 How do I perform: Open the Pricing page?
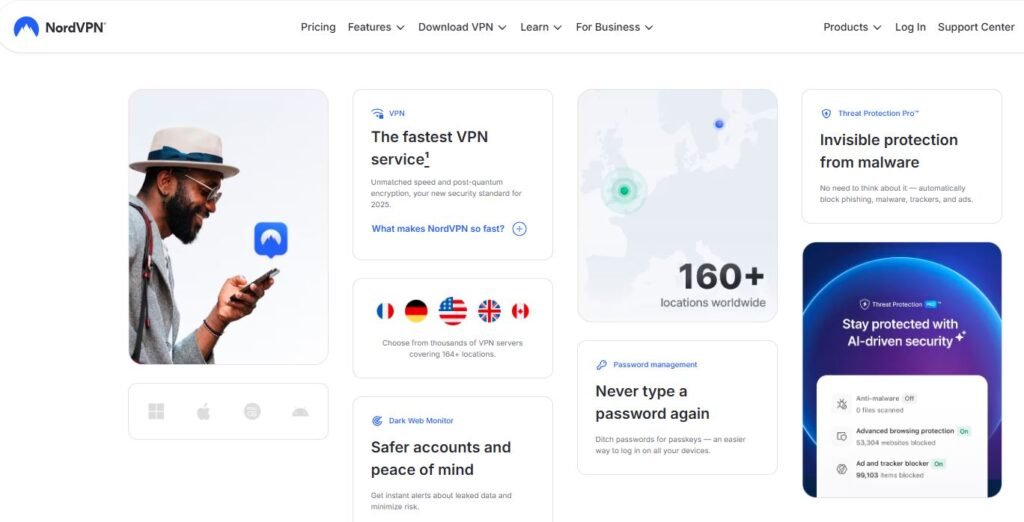point(318,27)
